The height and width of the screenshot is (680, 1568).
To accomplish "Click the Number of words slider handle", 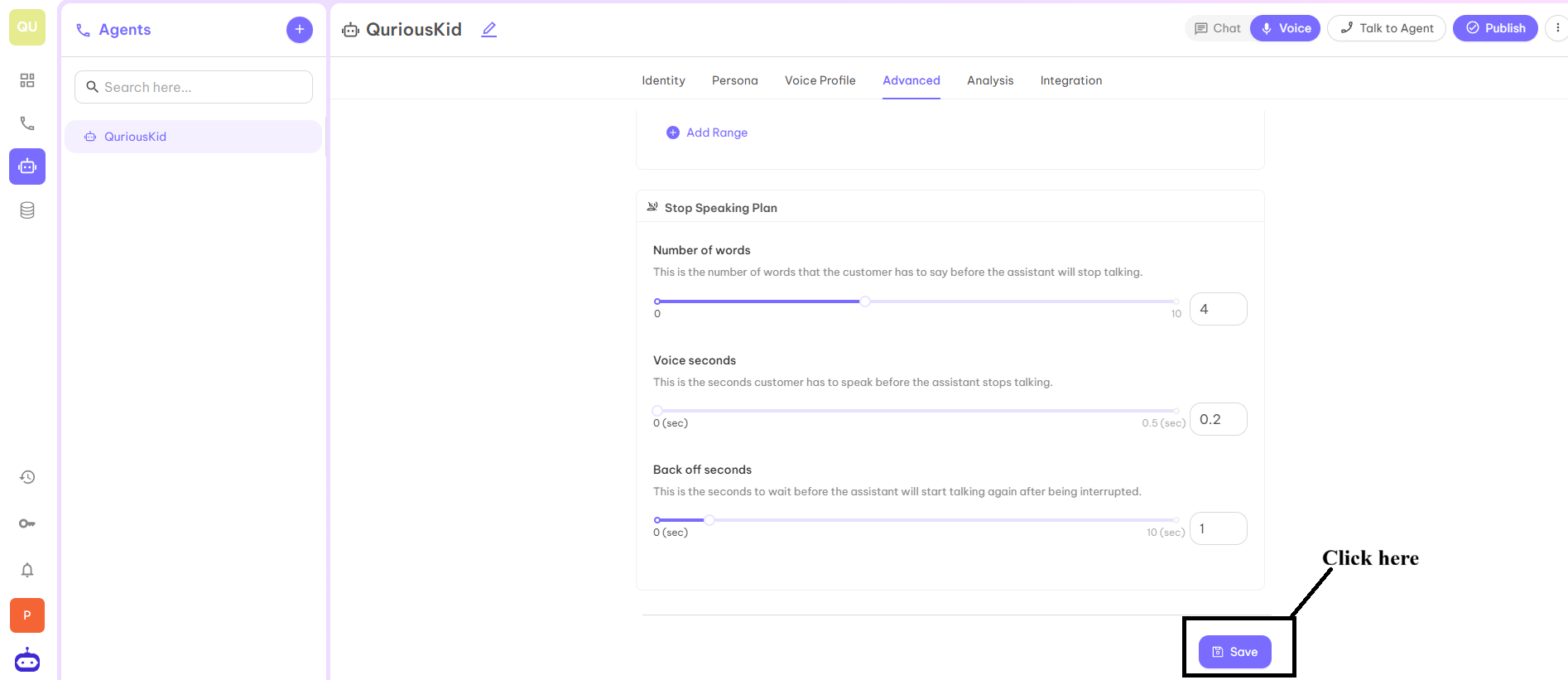I will (x=865, y=301).
